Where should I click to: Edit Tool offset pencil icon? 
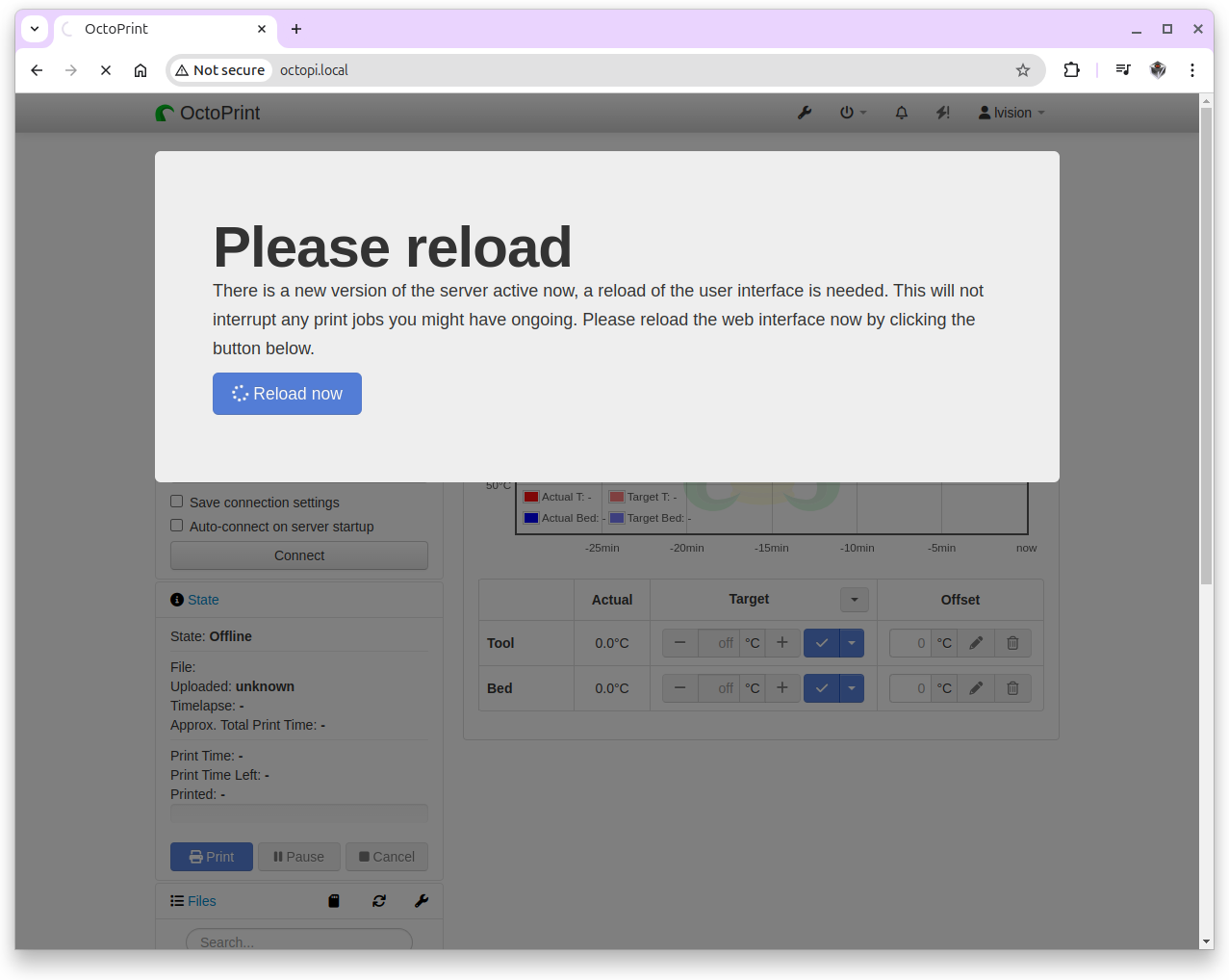pyautogui.click(x=976, y=643)
